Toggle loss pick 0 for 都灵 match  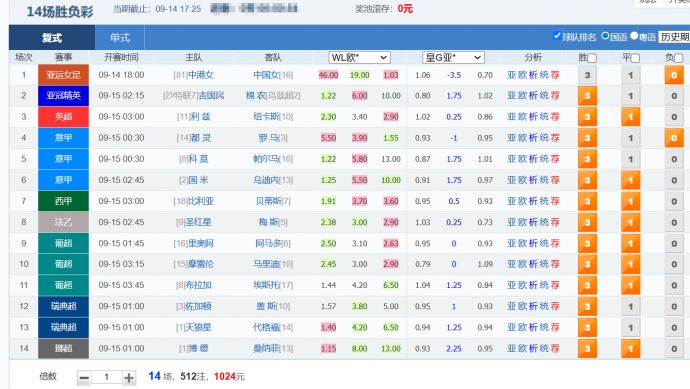[674, 138]
